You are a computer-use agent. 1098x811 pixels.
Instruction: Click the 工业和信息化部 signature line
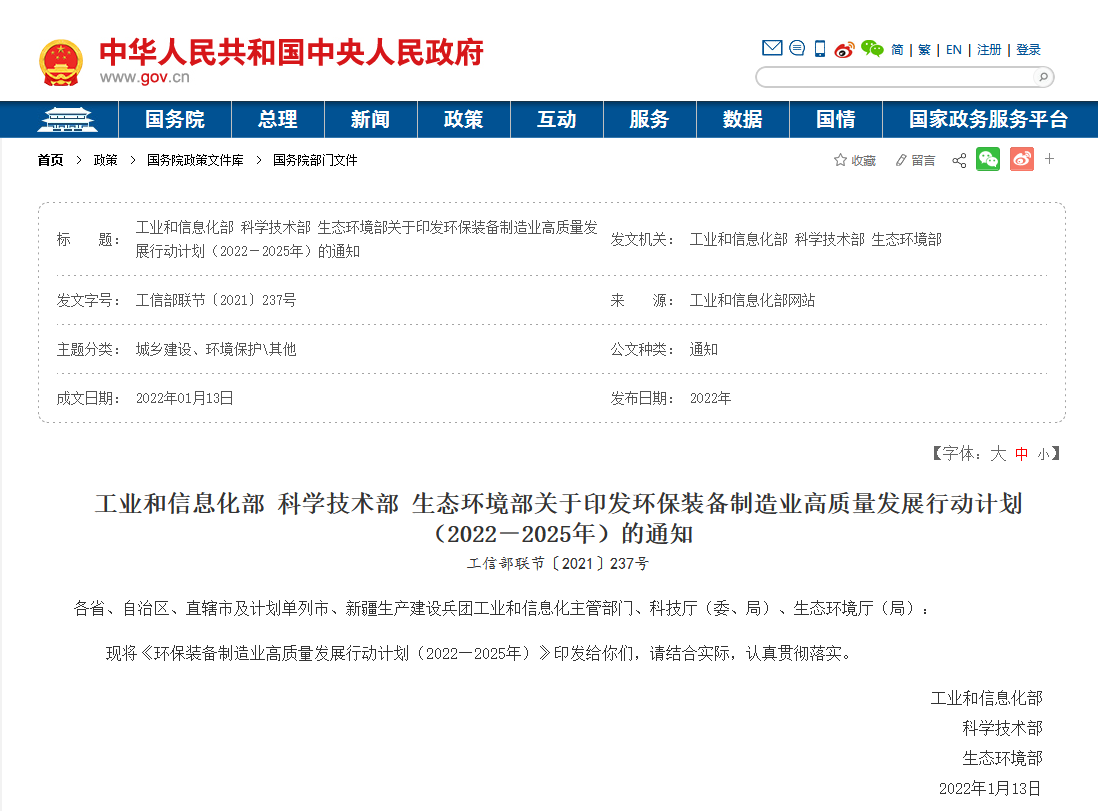click(986, 698)
